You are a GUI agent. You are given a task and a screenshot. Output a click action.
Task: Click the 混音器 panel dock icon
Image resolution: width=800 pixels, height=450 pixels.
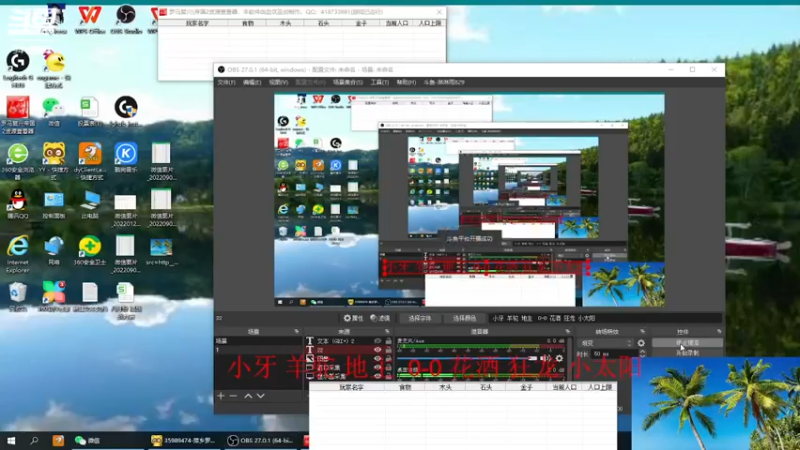tap(567, 332)
